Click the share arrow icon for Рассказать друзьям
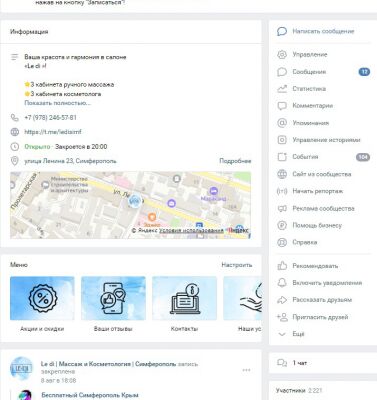Viewport: 377px width, 400px height. (x=282, y=300)
